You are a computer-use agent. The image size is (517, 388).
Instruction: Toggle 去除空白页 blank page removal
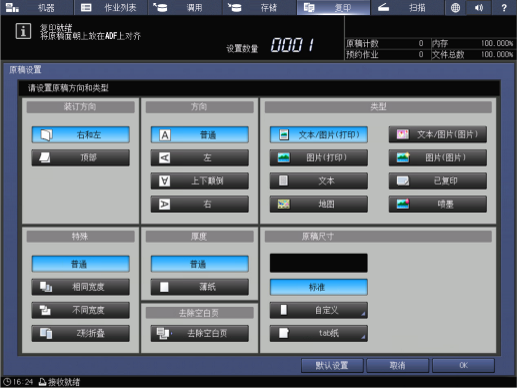[x=200, y=333]
